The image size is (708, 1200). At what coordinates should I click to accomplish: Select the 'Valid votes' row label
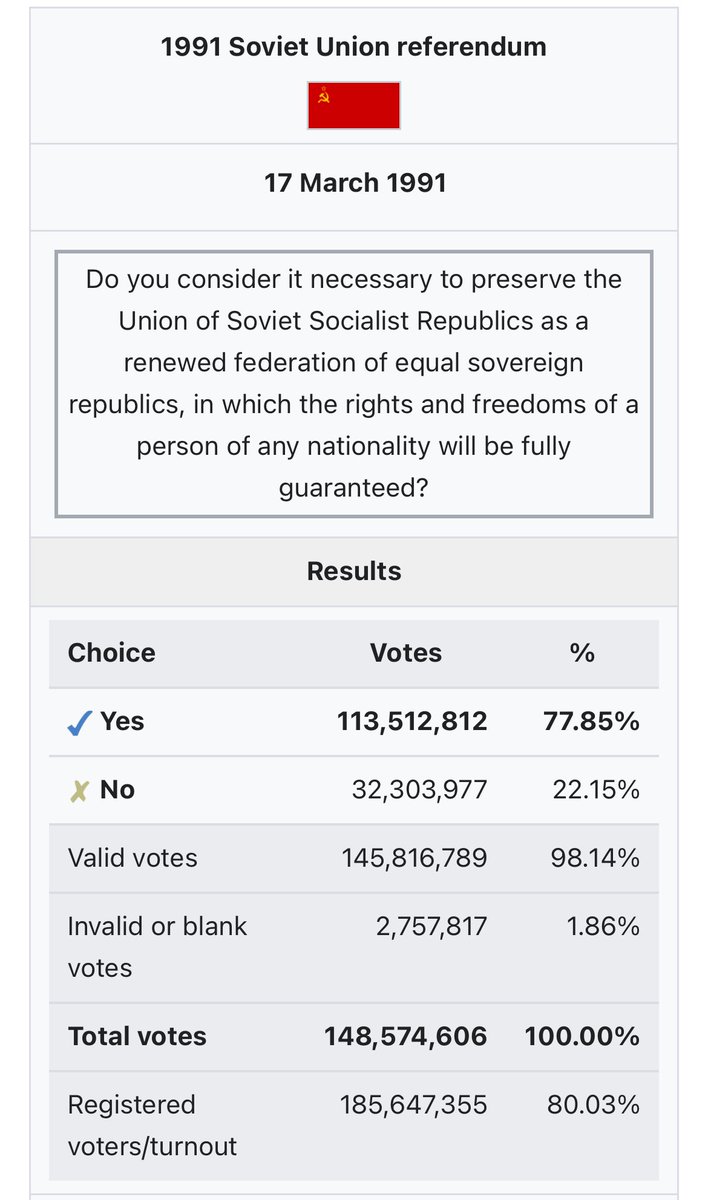pos(133,858)
